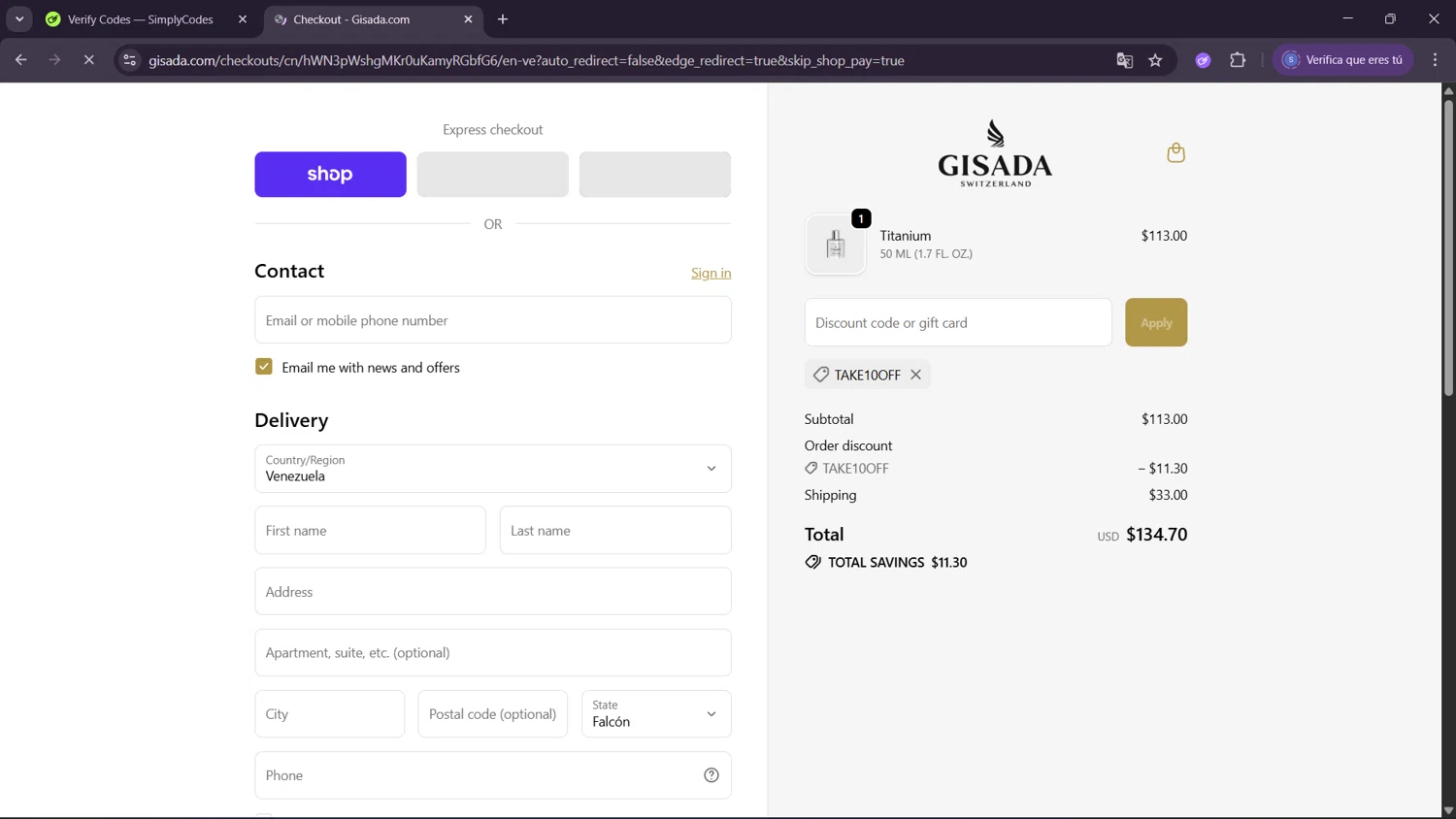Screen dimensions: 1456x819
Task: Open the browser Extensions puzzle icon
Action: (x=1238, y=60)
